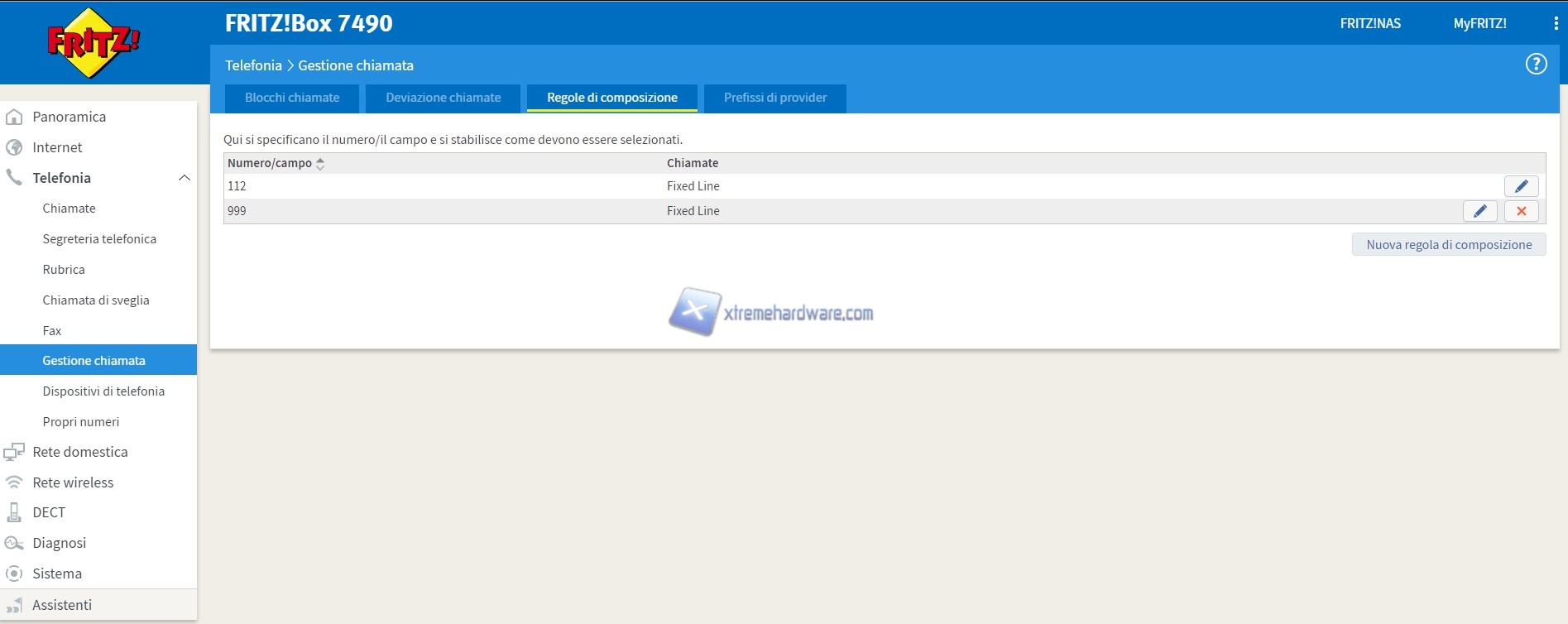Screen dimensions: 1568x624
Task: Click Nuova regola di composizione button
Action: pos(1448,245)
